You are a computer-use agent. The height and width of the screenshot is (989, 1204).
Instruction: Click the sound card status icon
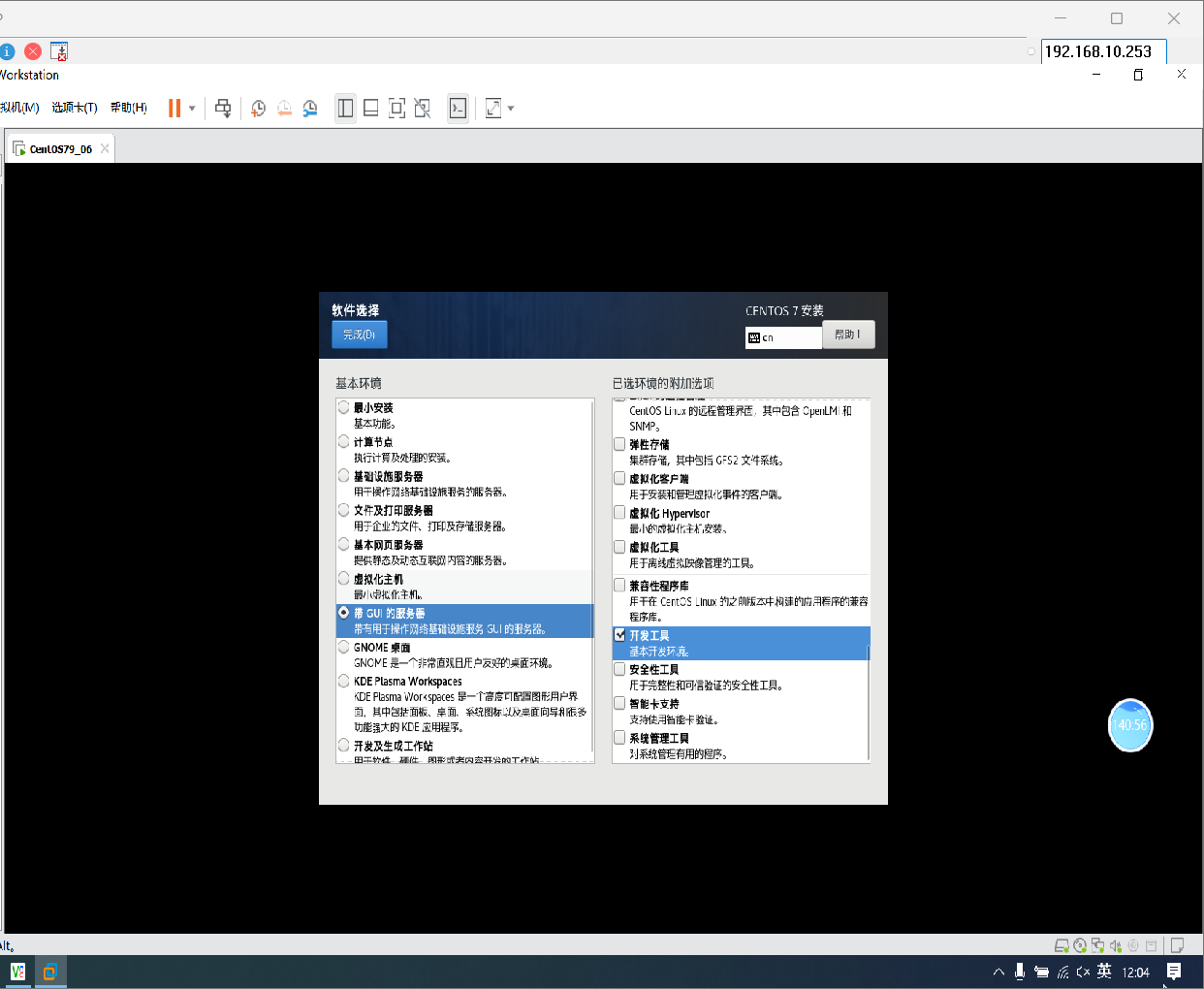[x=1116, y=945]
